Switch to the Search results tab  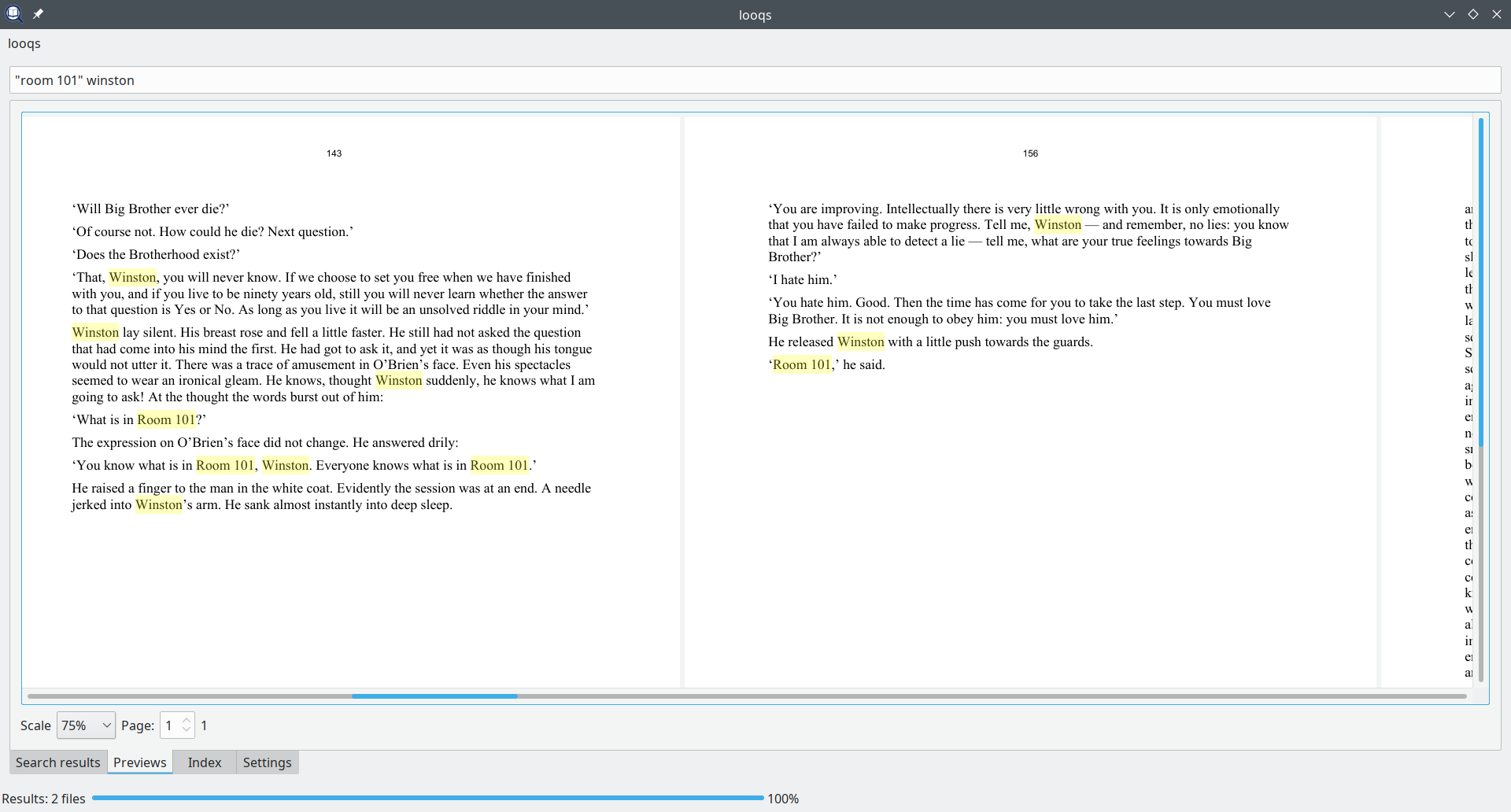tap(58, 762)
